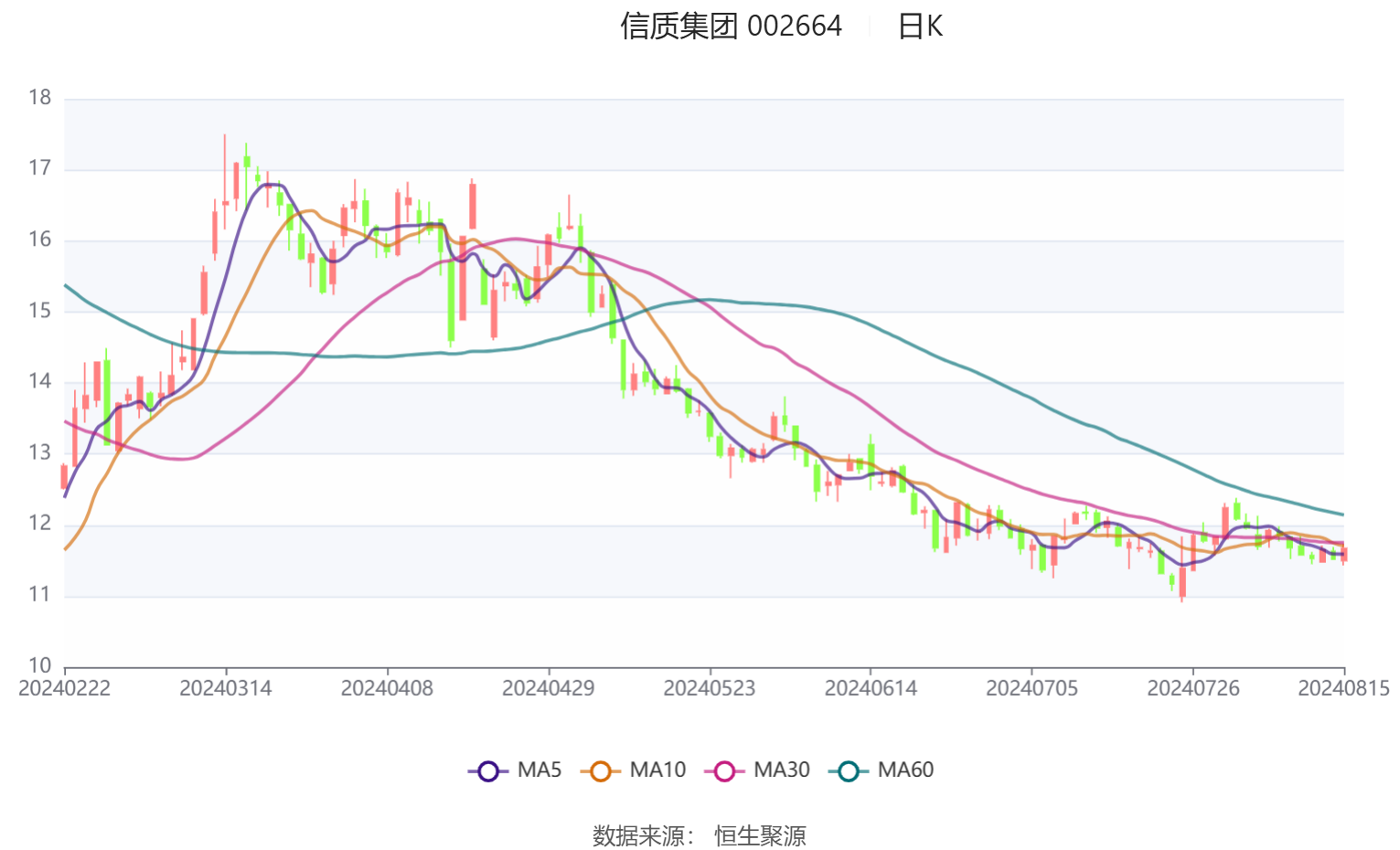1400x850 pixels.
Task: Click x-axis date label 20240429
Action: 548,688
